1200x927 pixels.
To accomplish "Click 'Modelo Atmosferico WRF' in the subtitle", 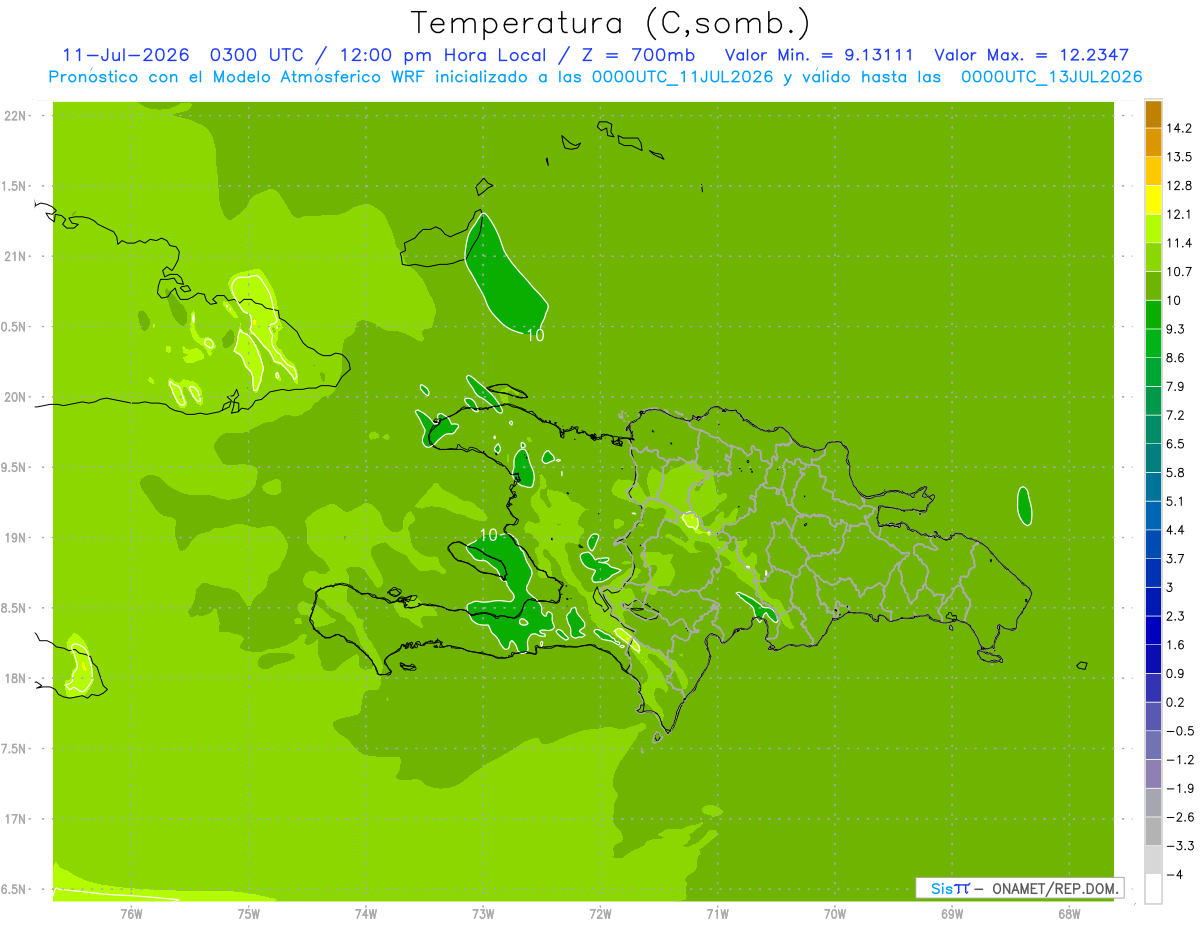I will pos(322,77).
